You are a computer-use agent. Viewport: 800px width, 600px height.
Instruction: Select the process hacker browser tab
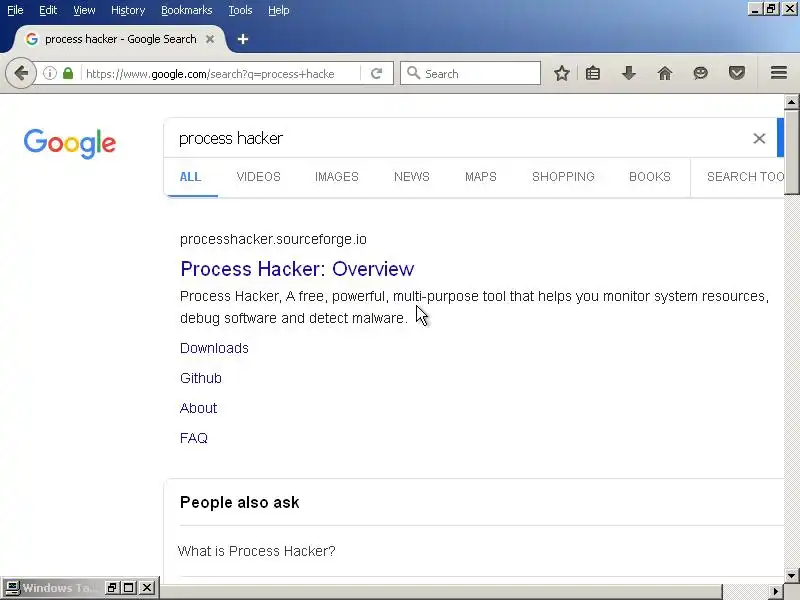[x=120, y=39]
